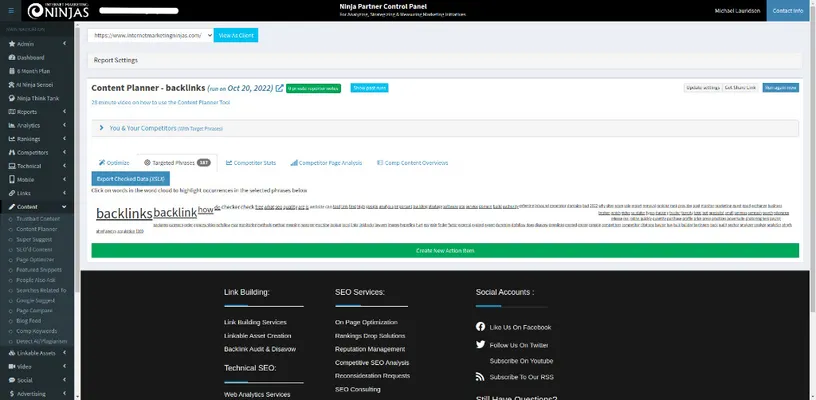Screen dimensions: 816x400
Task: Click the large 'backlinks' word in cloud
Action: pyautogui.click(x=124, y=213)
